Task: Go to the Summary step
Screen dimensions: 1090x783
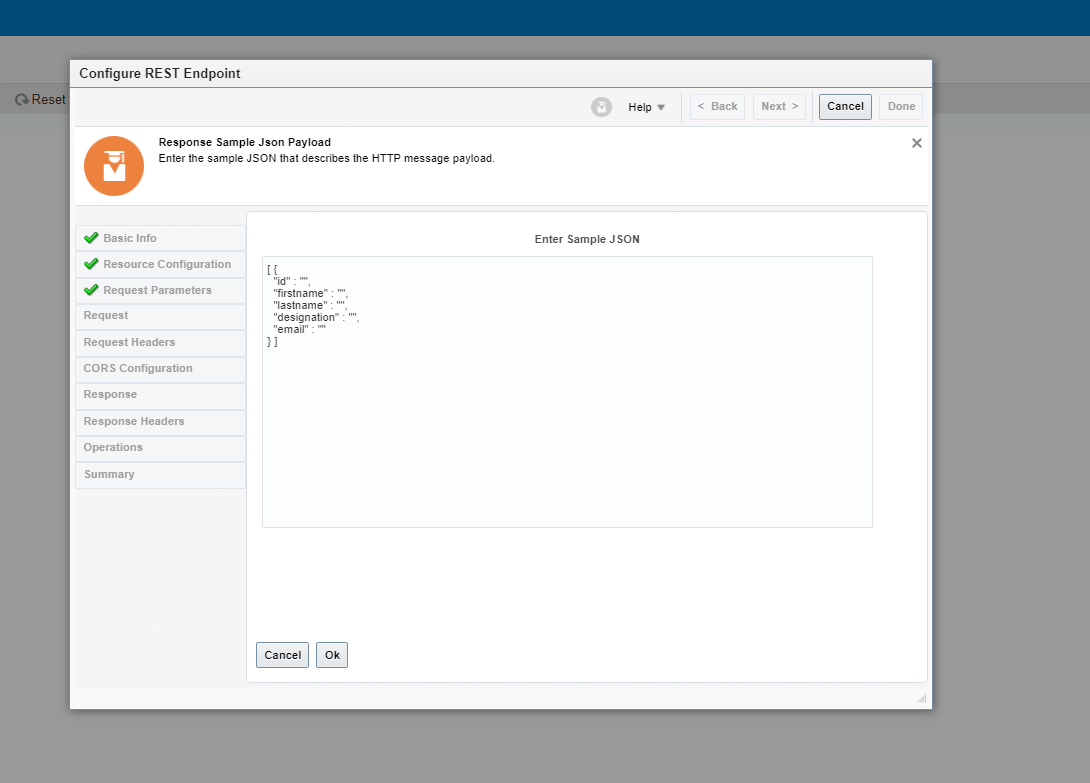Action: click(x=108, y=474)
